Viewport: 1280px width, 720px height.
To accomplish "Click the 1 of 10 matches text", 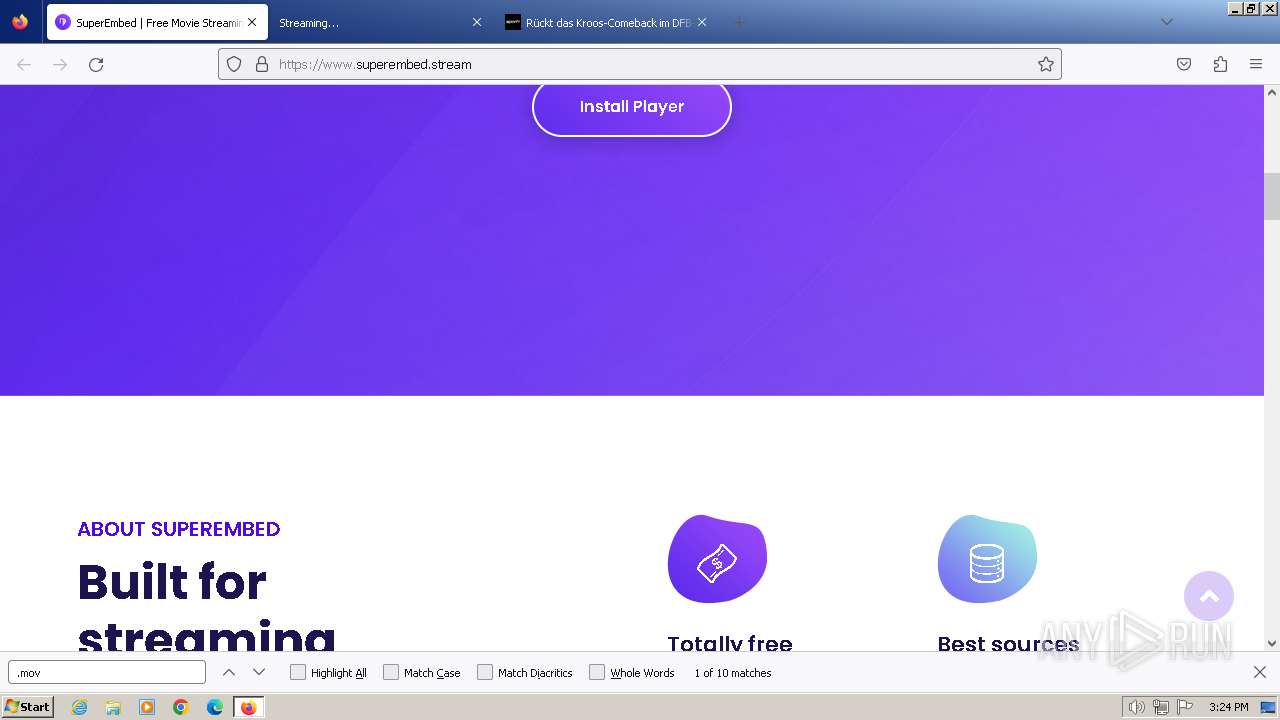I will coord(733,673).
